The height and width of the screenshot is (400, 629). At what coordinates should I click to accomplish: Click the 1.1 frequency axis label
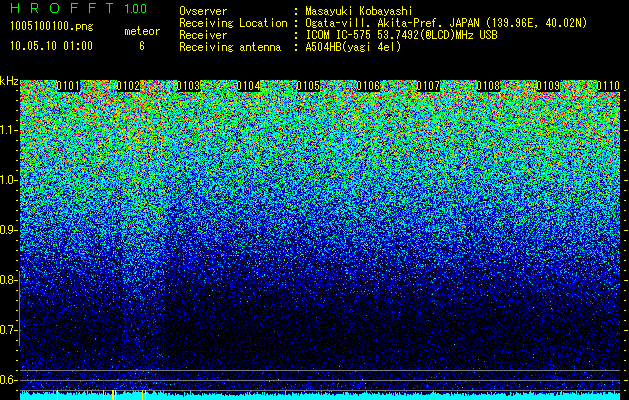tap(9, 130)
